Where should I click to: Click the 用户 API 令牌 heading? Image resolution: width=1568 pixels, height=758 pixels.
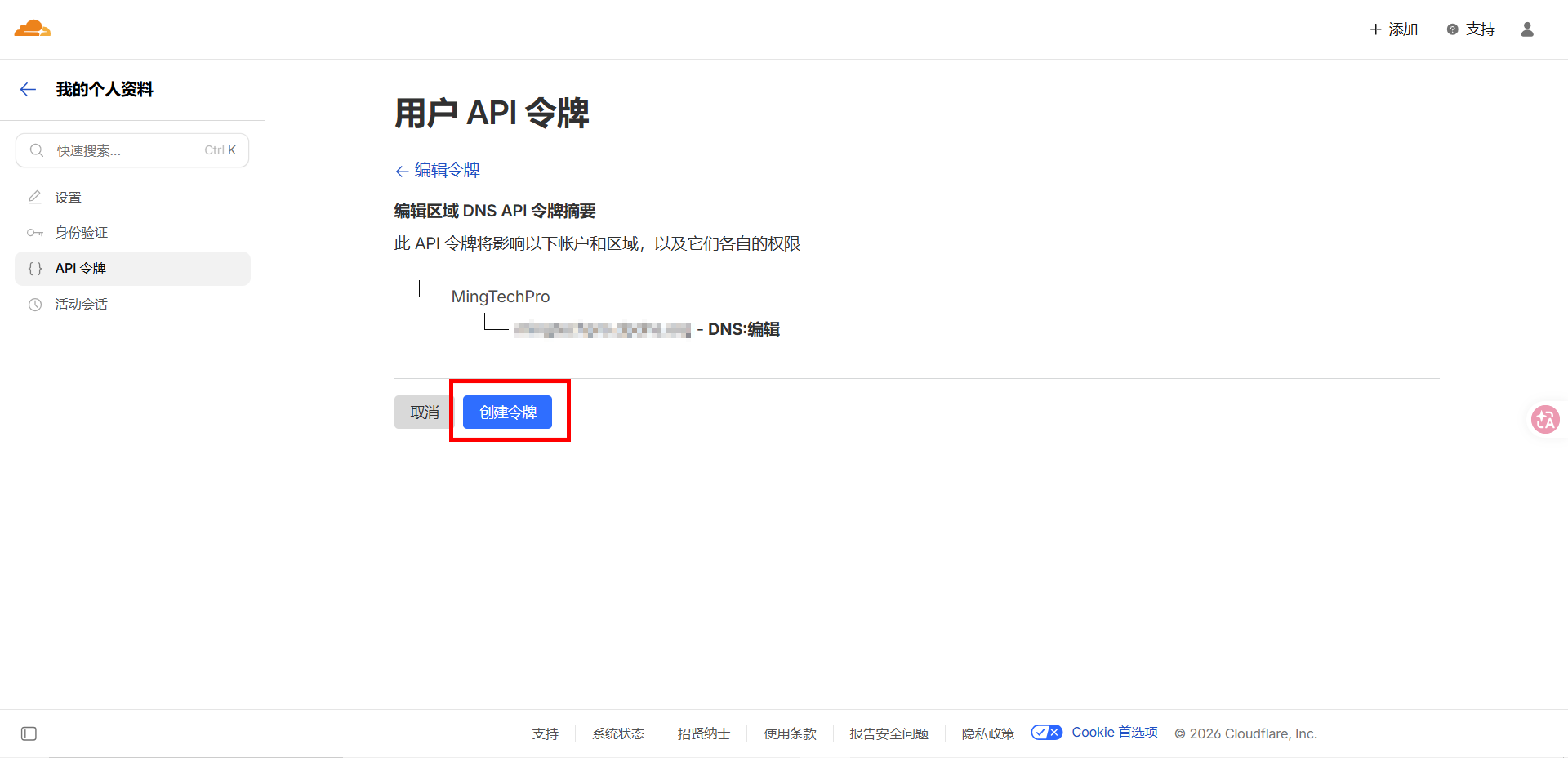click(492, 113)
